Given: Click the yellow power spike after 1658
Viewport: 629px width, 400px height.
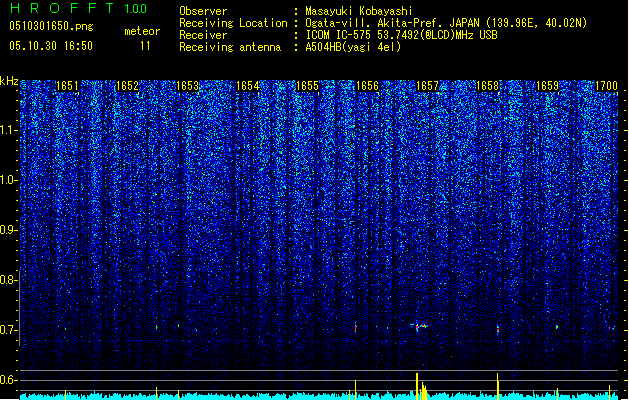Looking at the screenshot, I should point(497,386).
